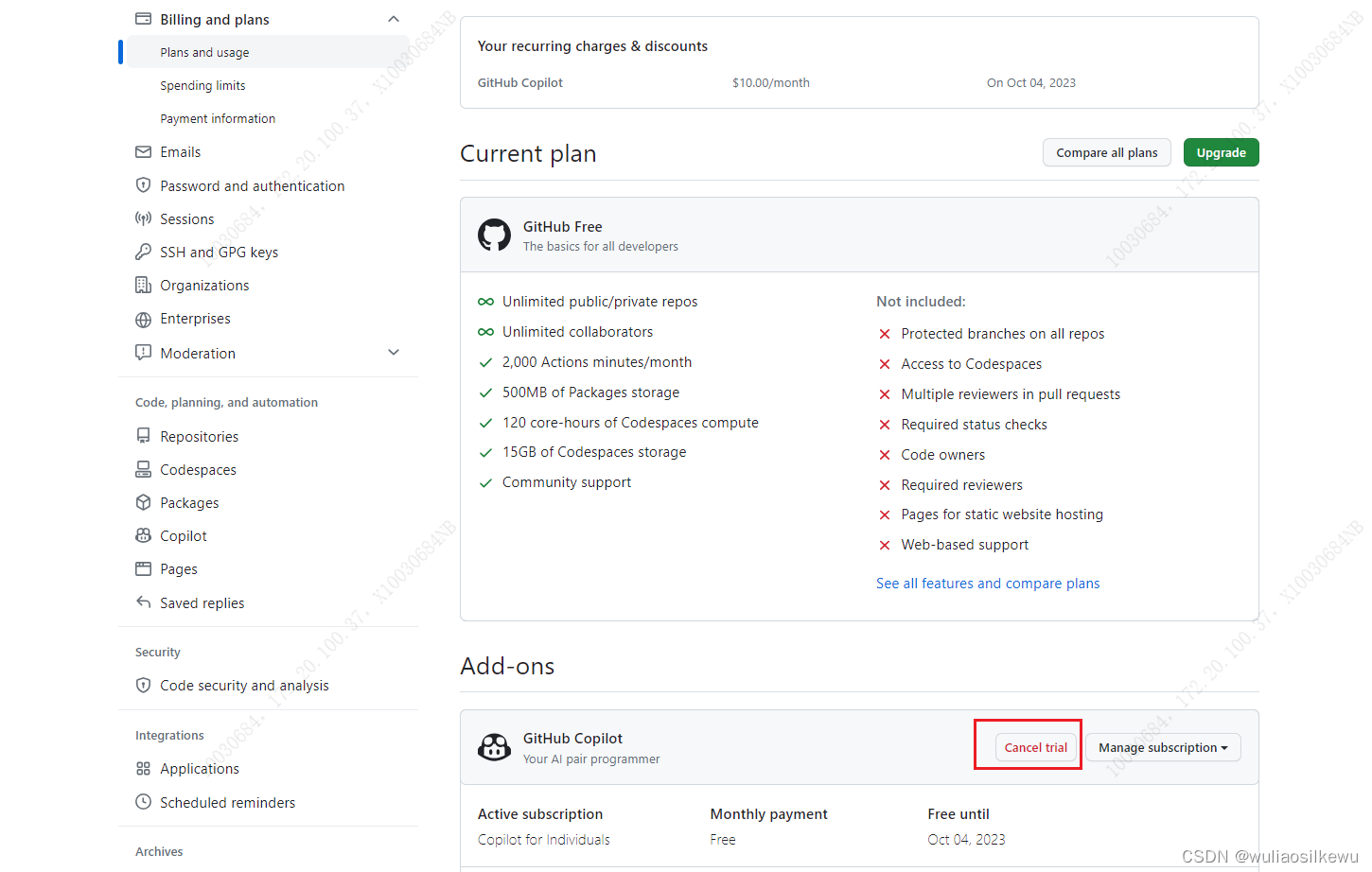This screenshot has height=872, width=1372.
Task: Go to Sessions settings
Action: [186, 218]
